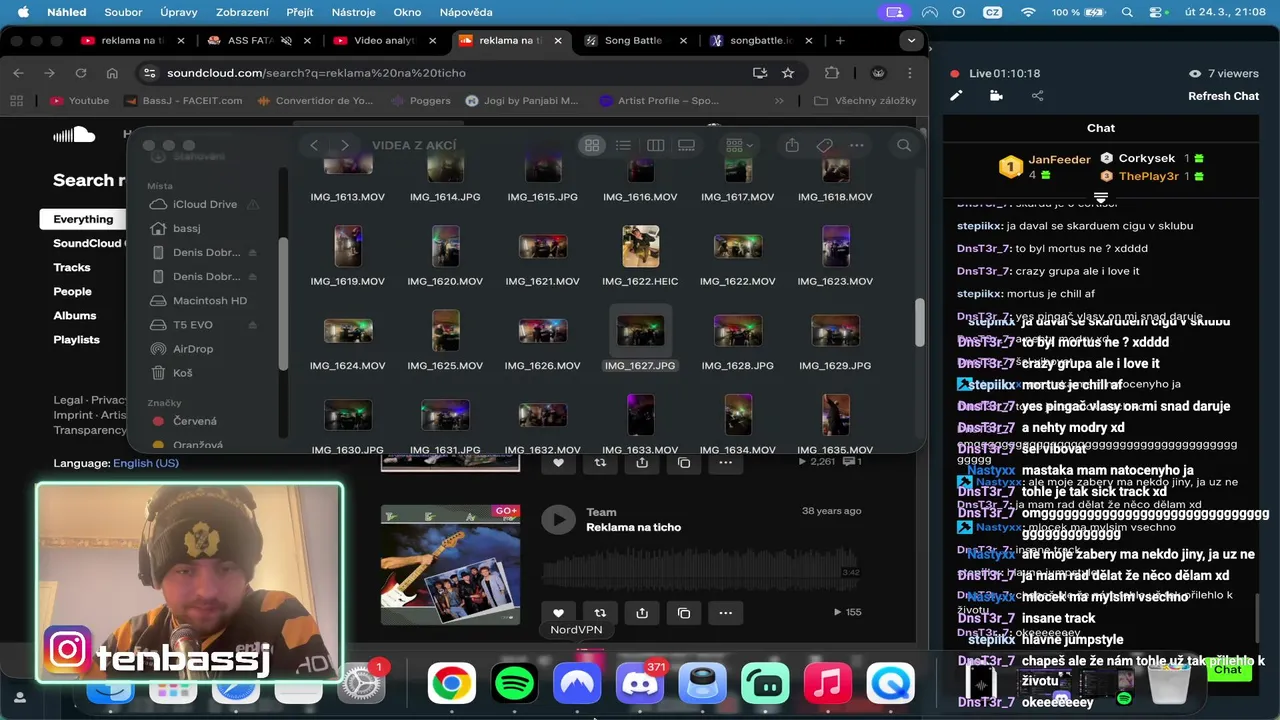Open Všechny záložky bookmarks folder
The height and width of the screenshot is (720, 1280).
click(x=866, y=101)
